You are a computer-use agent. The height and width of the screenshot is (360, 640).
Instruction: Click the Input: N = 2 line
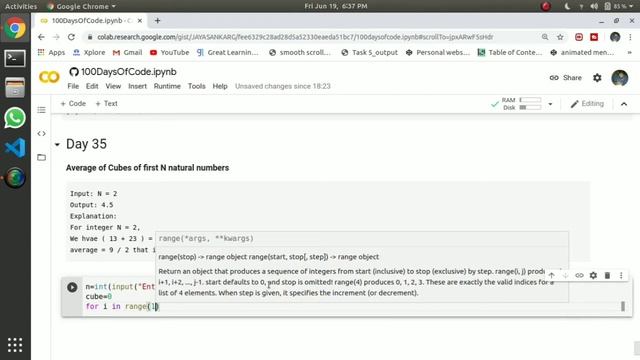93,193
